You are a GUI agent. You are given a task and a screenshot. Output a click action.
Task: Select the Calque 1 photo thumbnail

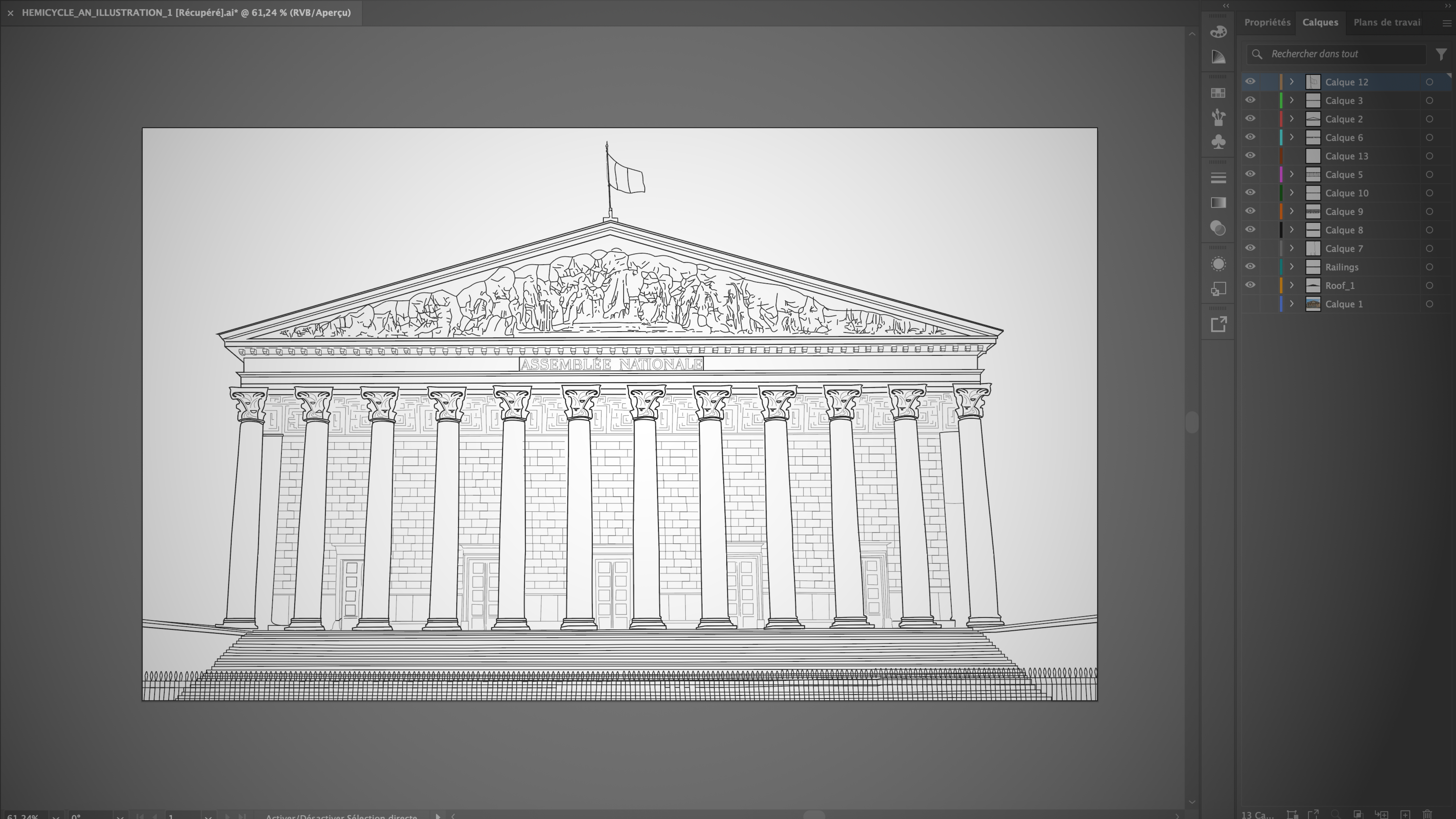pyautogui.click(x=1312, y=304)
